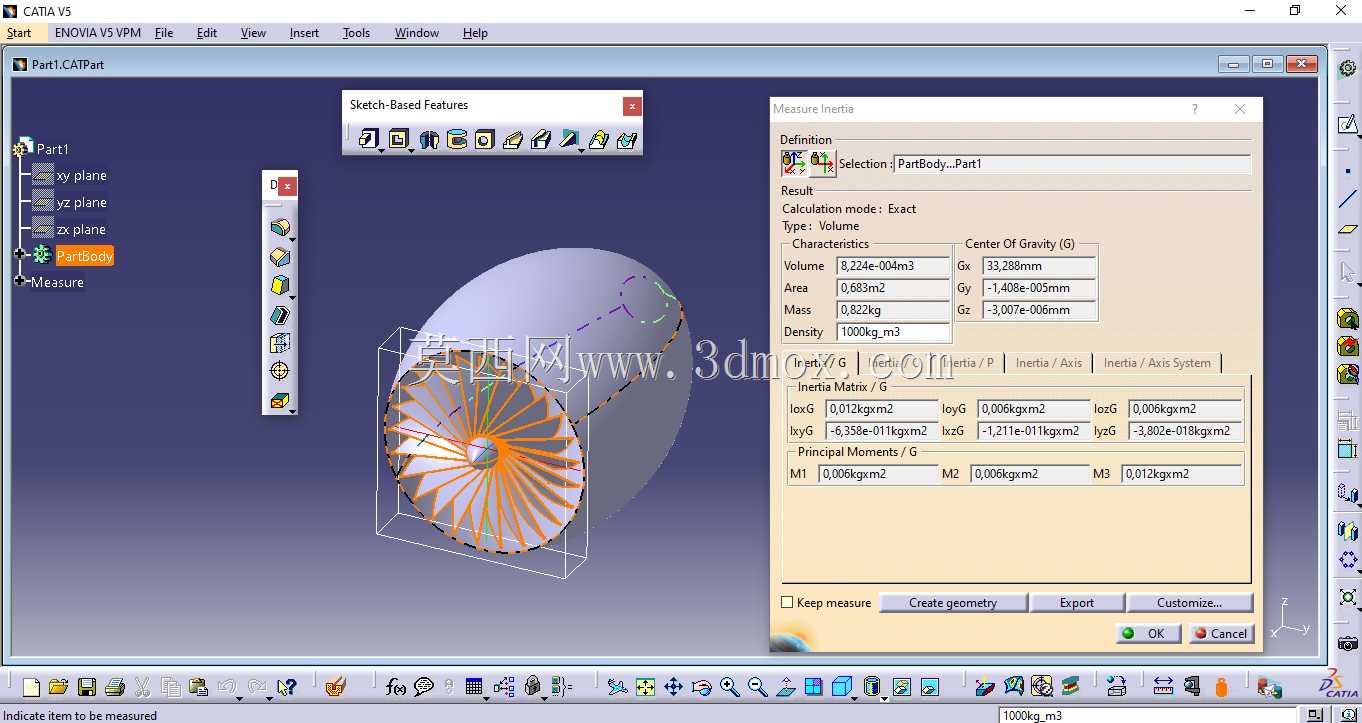Open the Pocket tool sub-menu arrow

411,151
